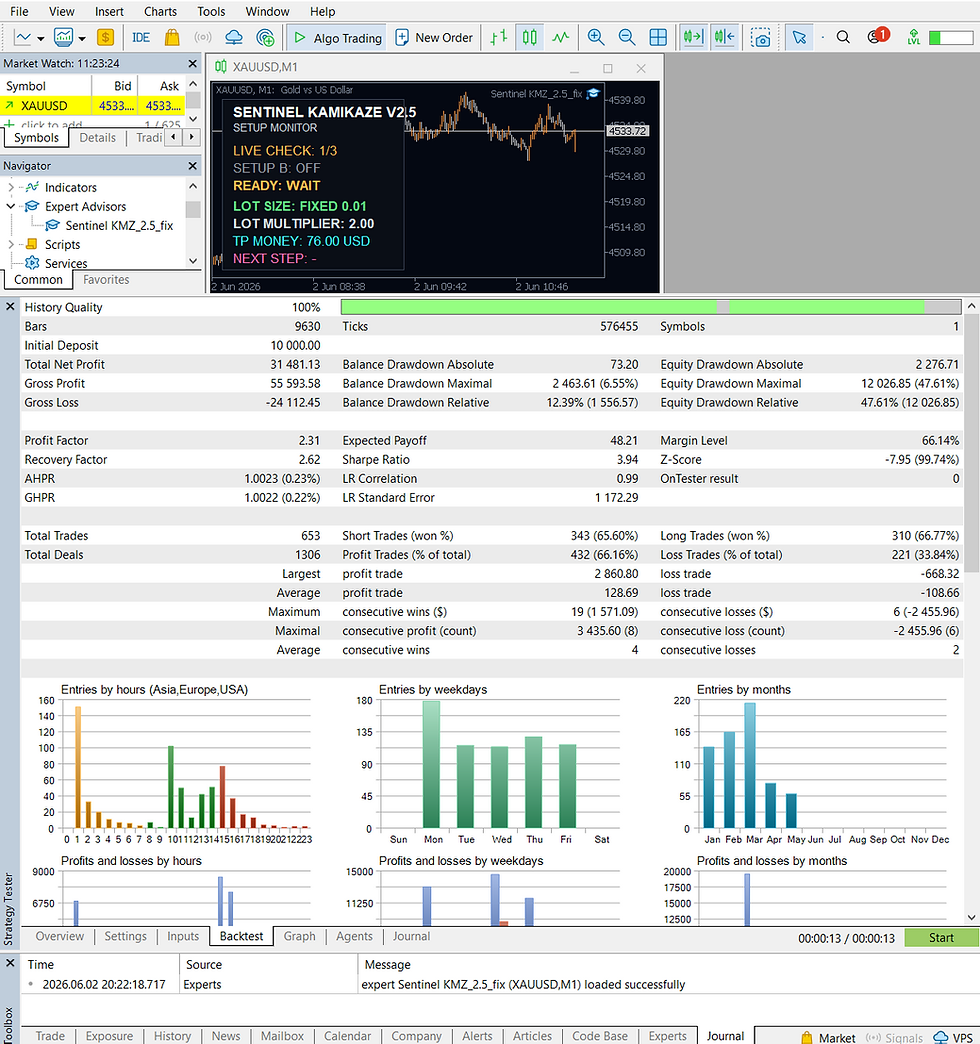Viewport: 980px width, 1044px height.
Task: Click the Services item in Navigator
Action: 66,263
